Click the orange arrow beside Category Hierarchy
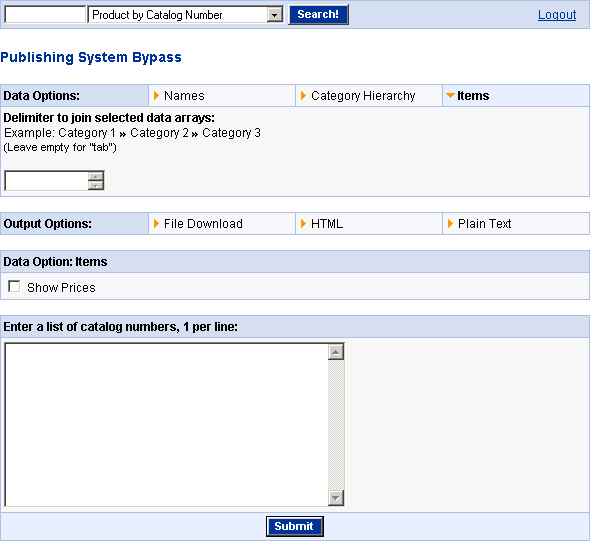 [303, 96]
